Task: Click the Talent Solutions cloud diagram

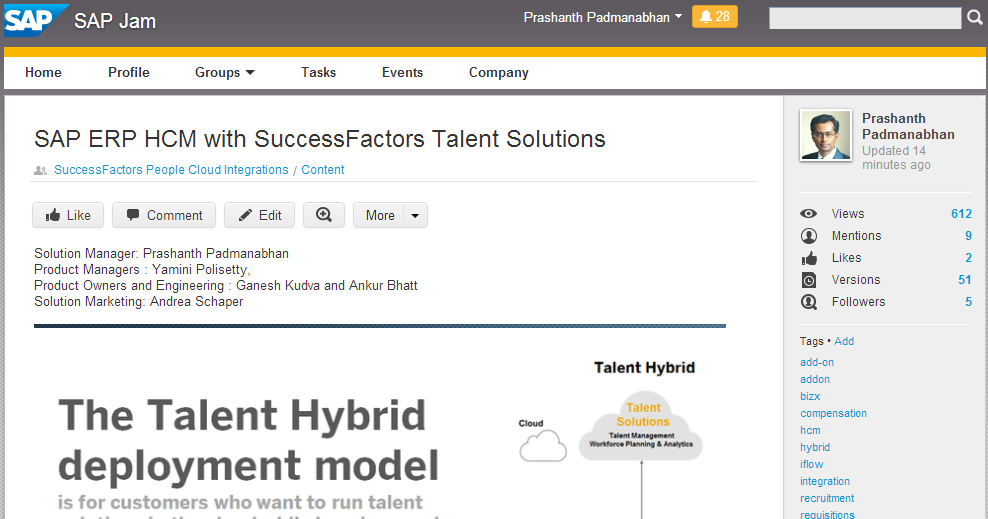Action: coord(641,428)
